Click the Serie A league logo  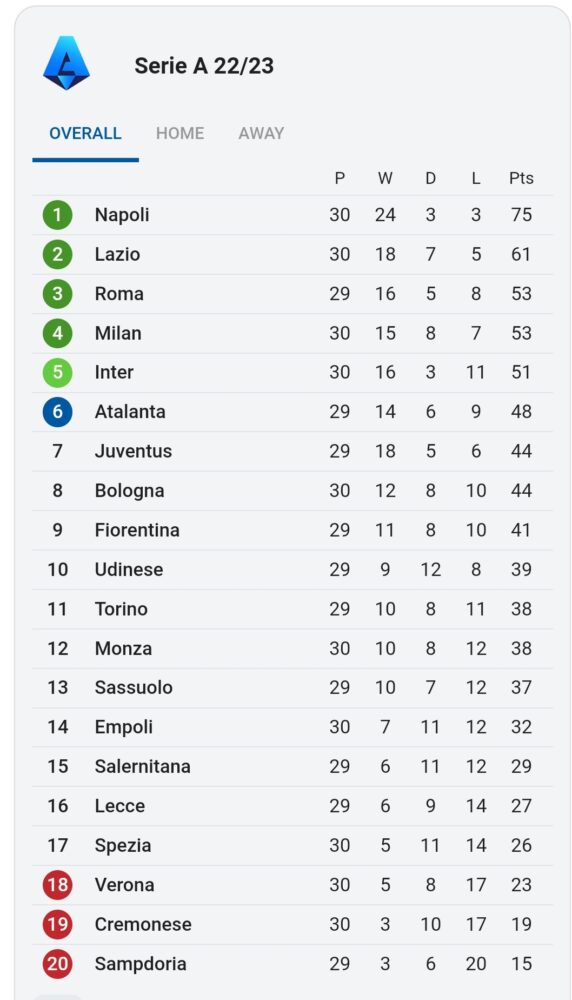pyautogui.click(x=66, y=63)
